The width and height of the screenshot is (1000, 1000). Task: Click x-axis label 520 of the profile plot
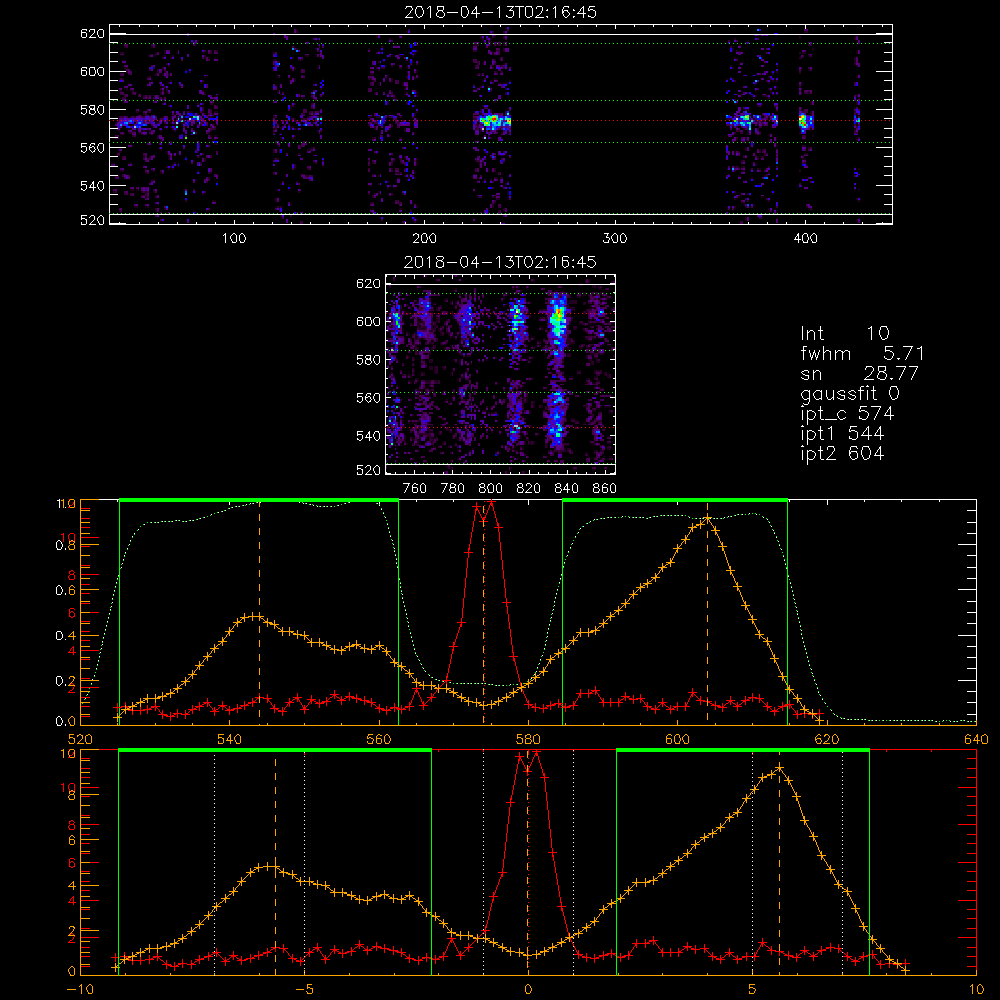pos(80,740)
